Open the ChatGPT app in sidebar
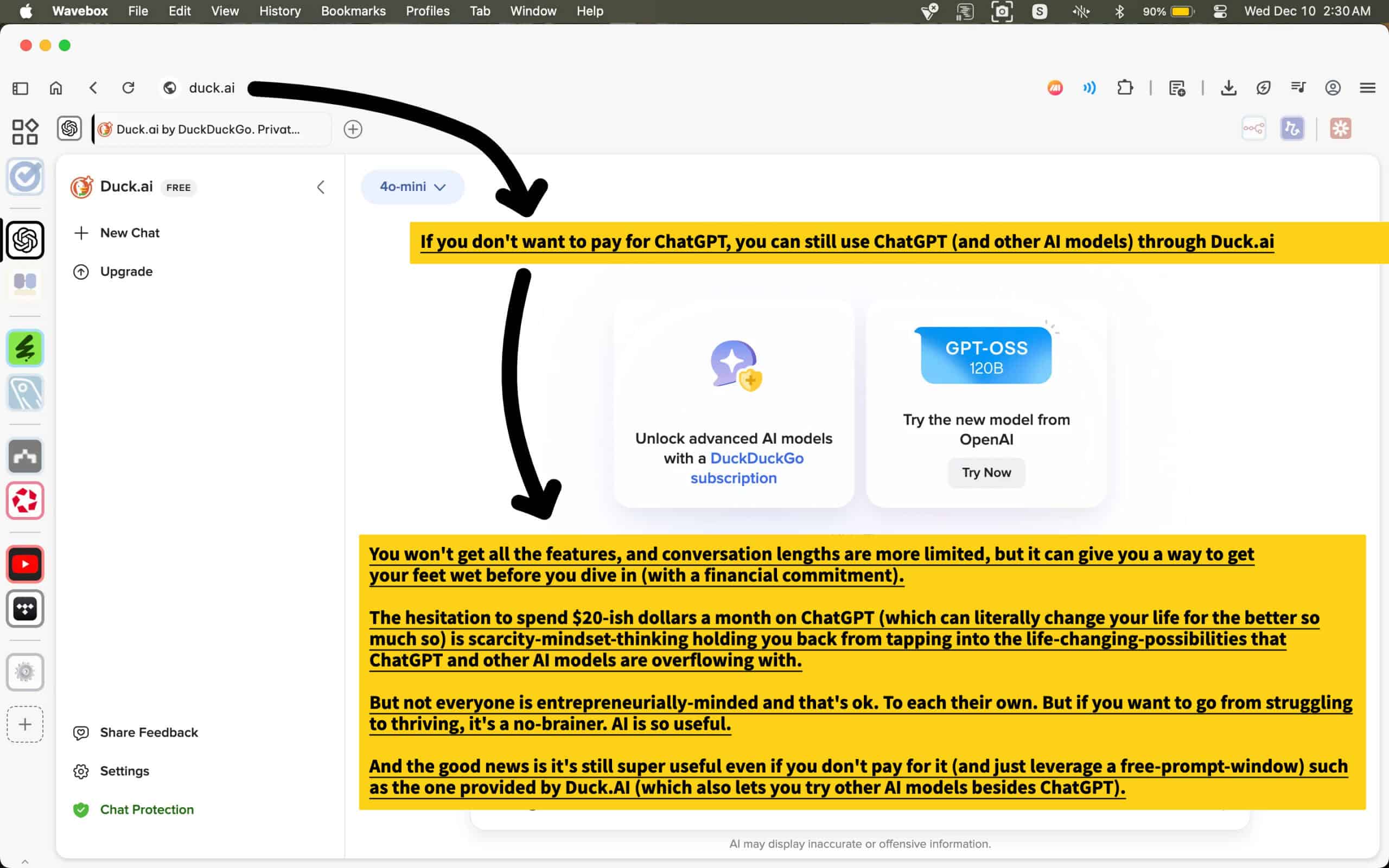This screenshot has width=1389, height=868. tap(24, 240)
